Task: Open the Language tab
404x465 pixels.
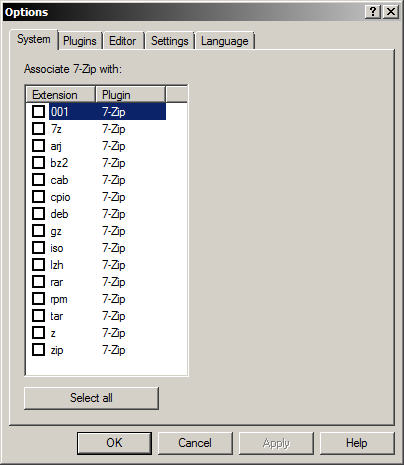Action: tap(225, 41)
